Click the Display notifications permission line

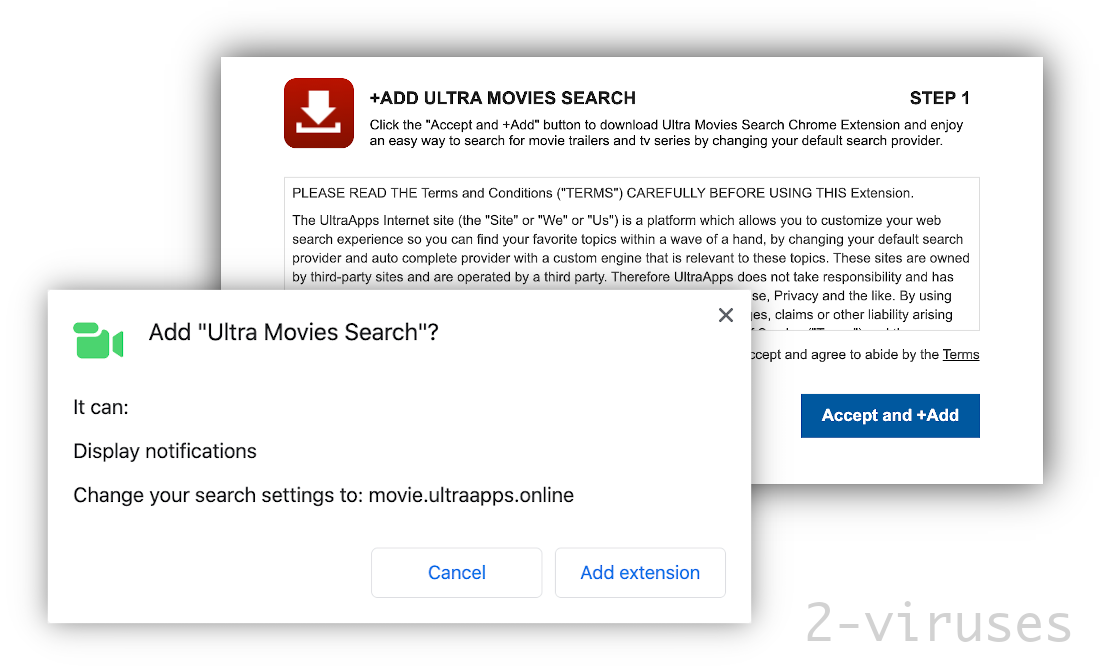(x=164, y=451)
